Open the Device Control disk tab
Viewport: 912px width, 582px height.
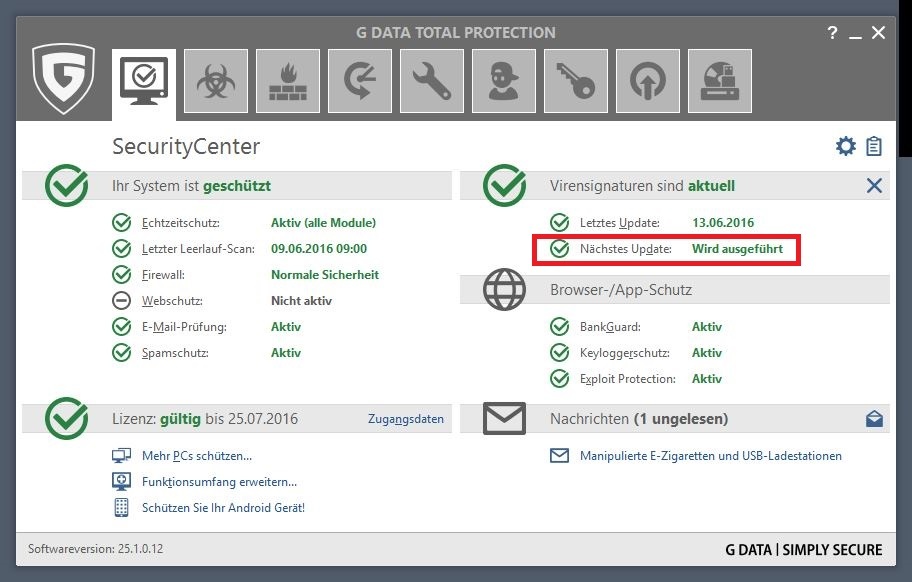pos(720,81)
